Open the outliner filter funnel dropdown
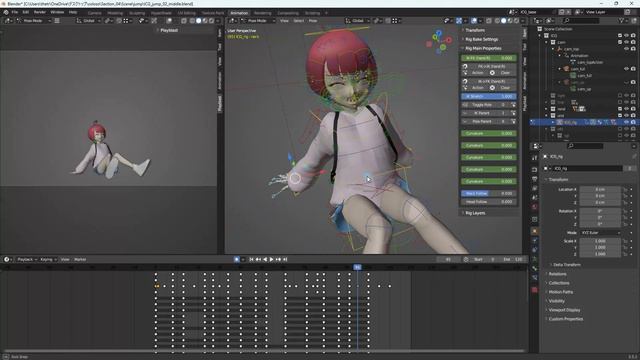This screenshot has width=640, height=360. pyautogui.click(x=623, y=20)
